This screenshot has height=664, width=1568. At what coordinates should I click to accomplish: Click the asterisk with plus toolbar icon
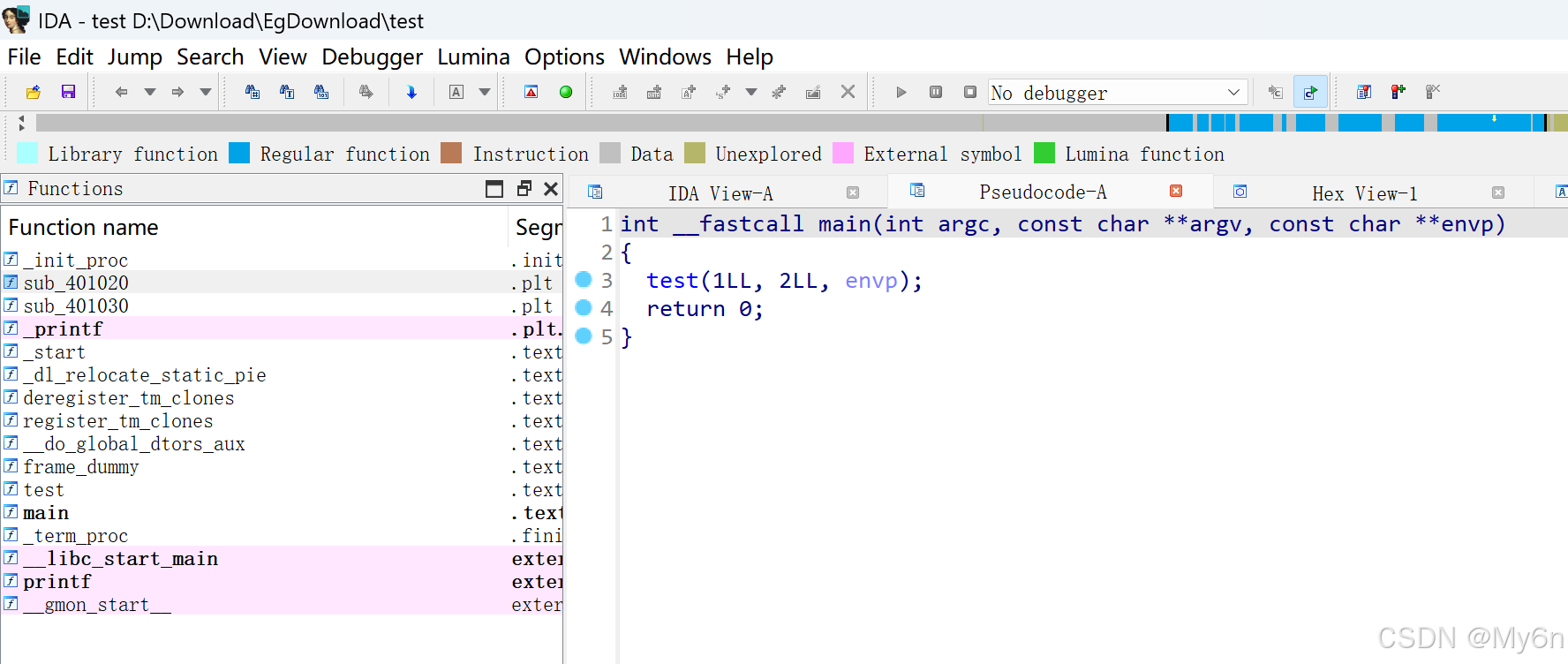pos(779,92)
